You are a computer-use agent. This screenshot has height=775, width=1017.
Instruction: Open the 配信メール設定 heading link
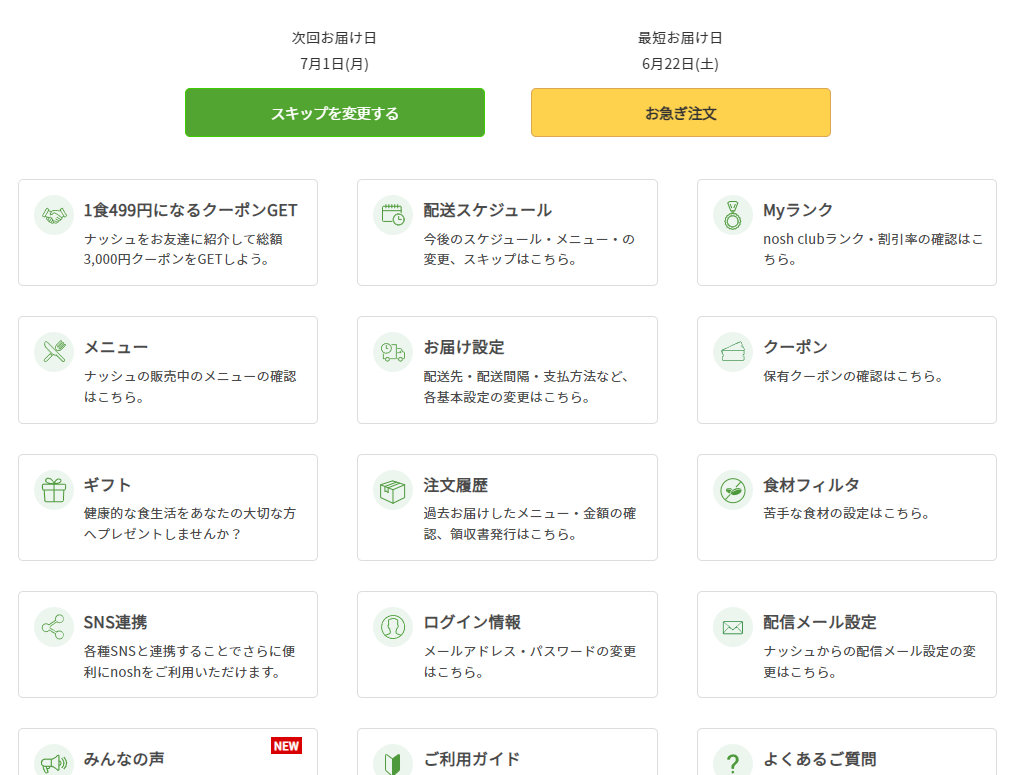click(820, 623)
